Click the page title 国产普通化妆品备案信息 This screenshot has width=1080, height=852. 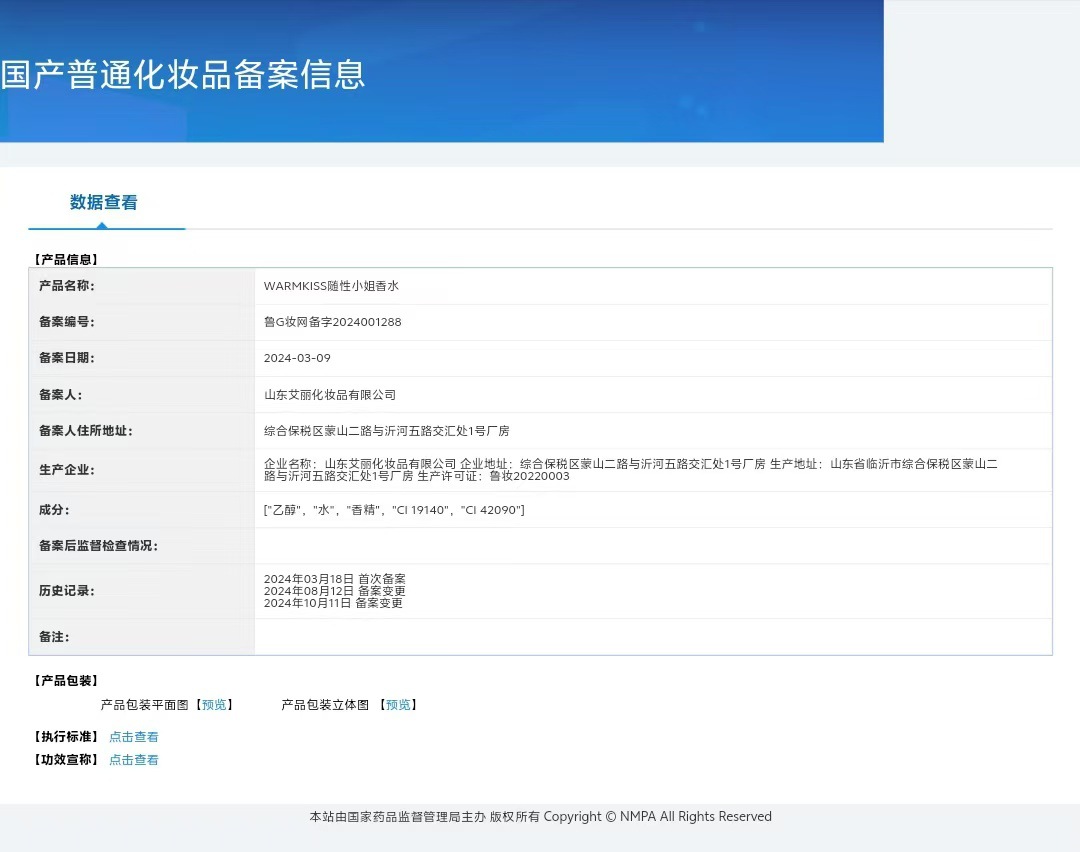(183, 74)
